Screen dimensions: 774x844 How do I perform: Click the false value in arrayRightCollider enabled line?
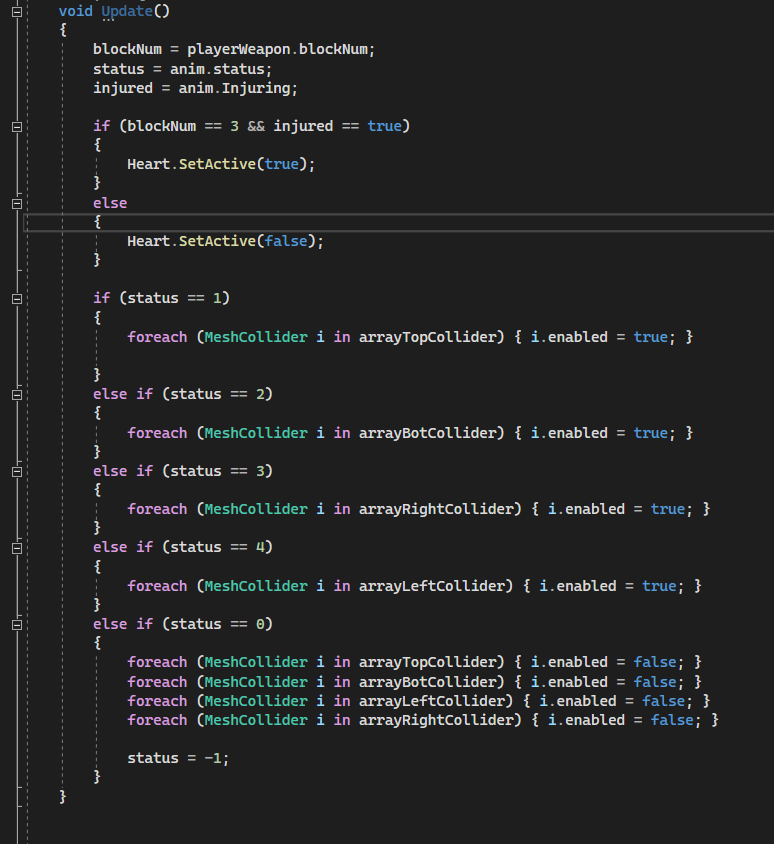tap(672, 720)
